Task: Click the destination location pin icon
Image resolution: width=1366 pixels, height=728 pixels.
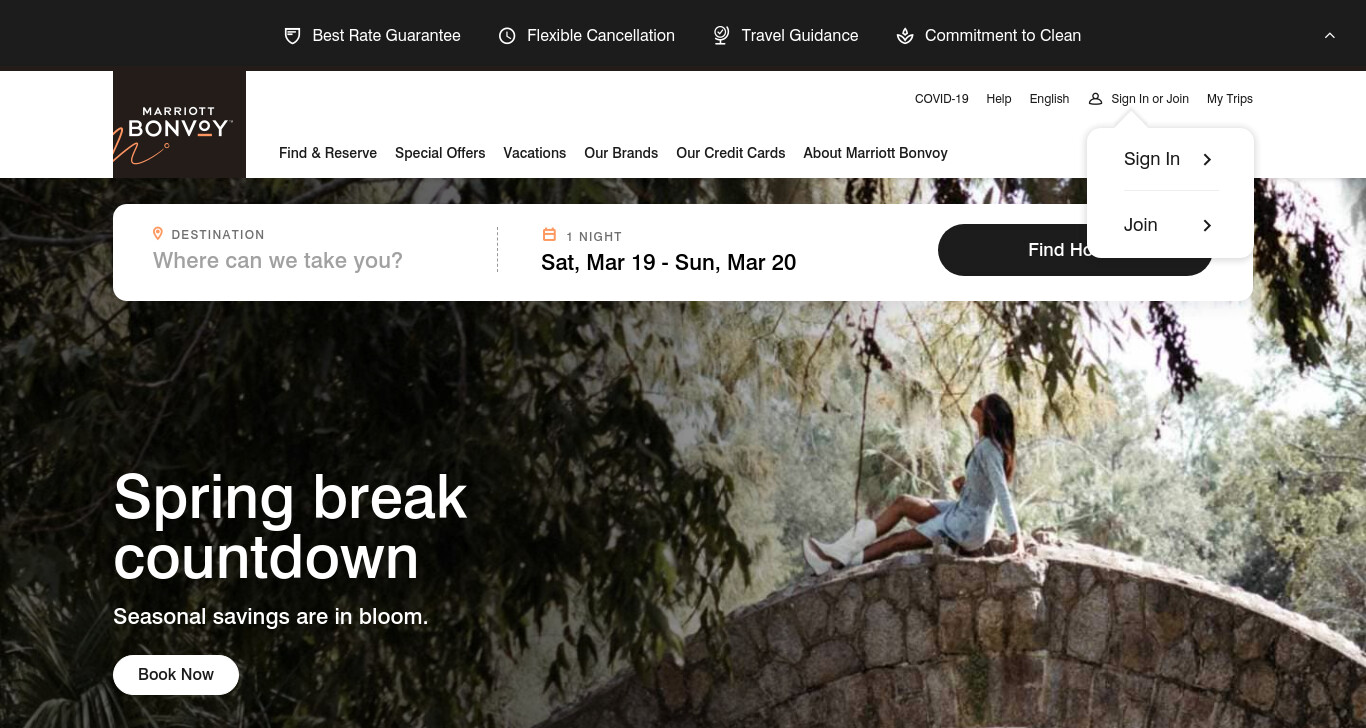Action: coord(157,233)
